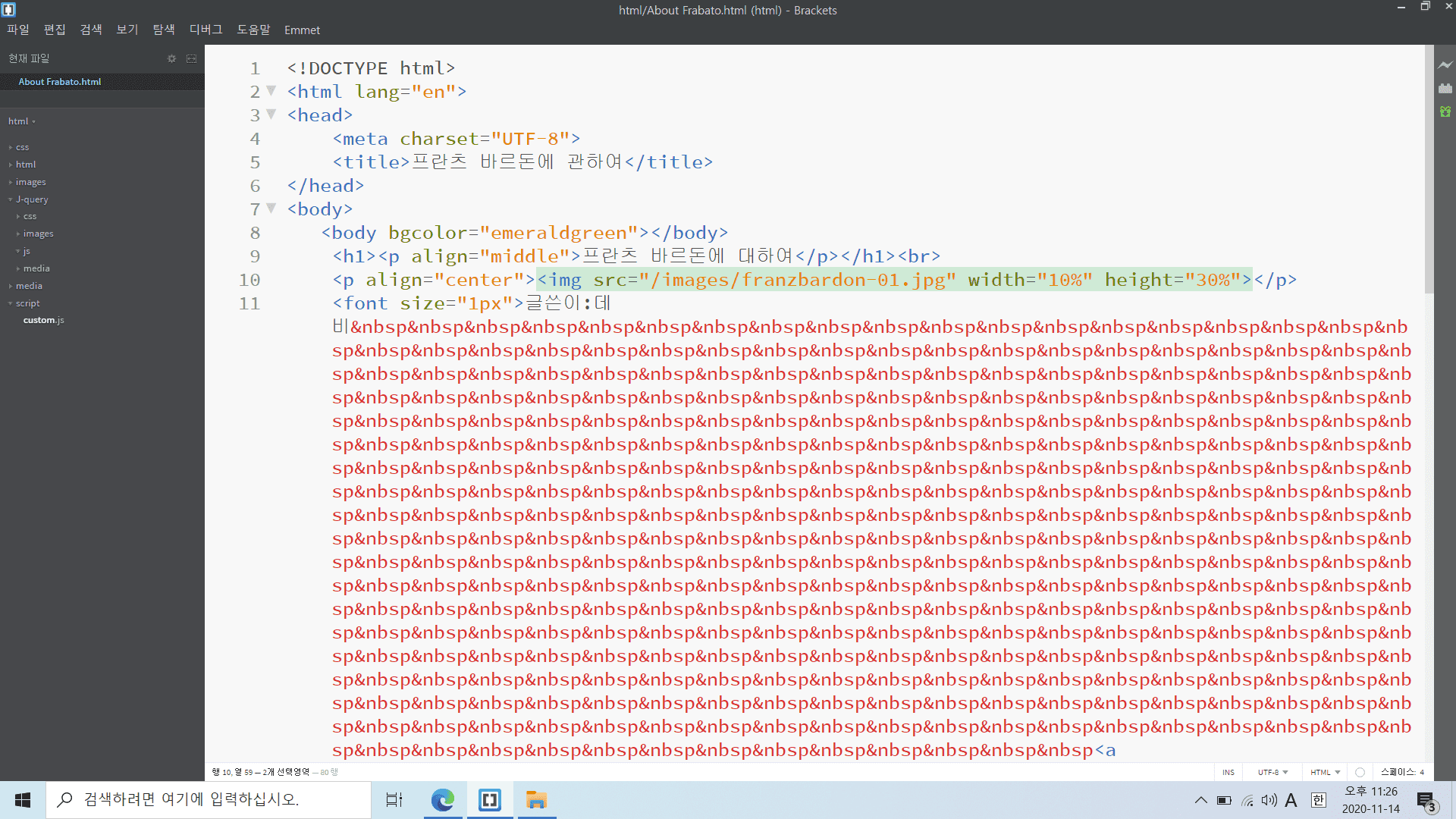Image resolution: width=1456 pixels, height=819 pixels.
Task: Click the green gift extension icon
Action: click(x=1445, y=111)
